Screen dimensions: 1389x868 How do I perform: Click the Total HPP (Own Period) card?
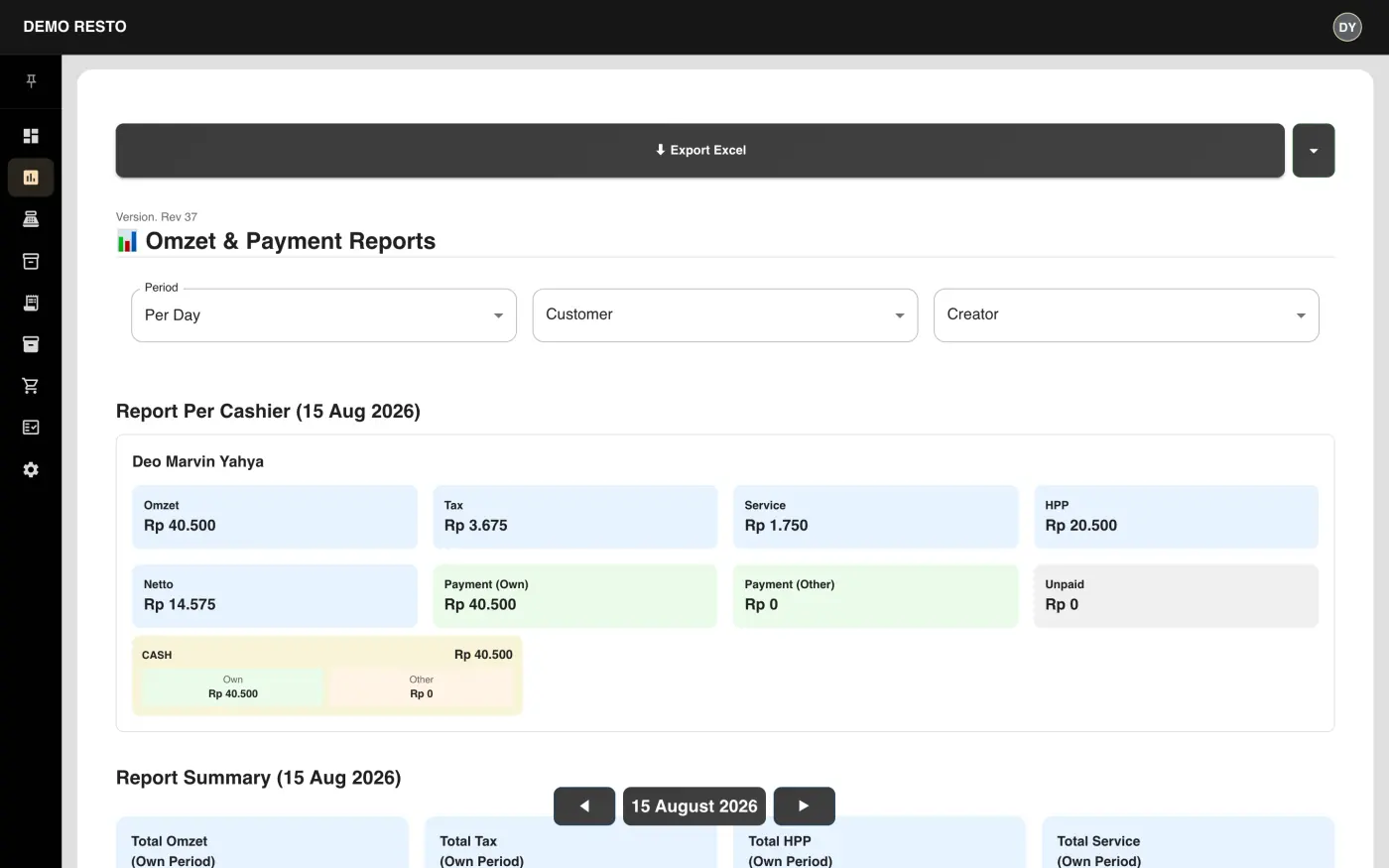(879, 842)
